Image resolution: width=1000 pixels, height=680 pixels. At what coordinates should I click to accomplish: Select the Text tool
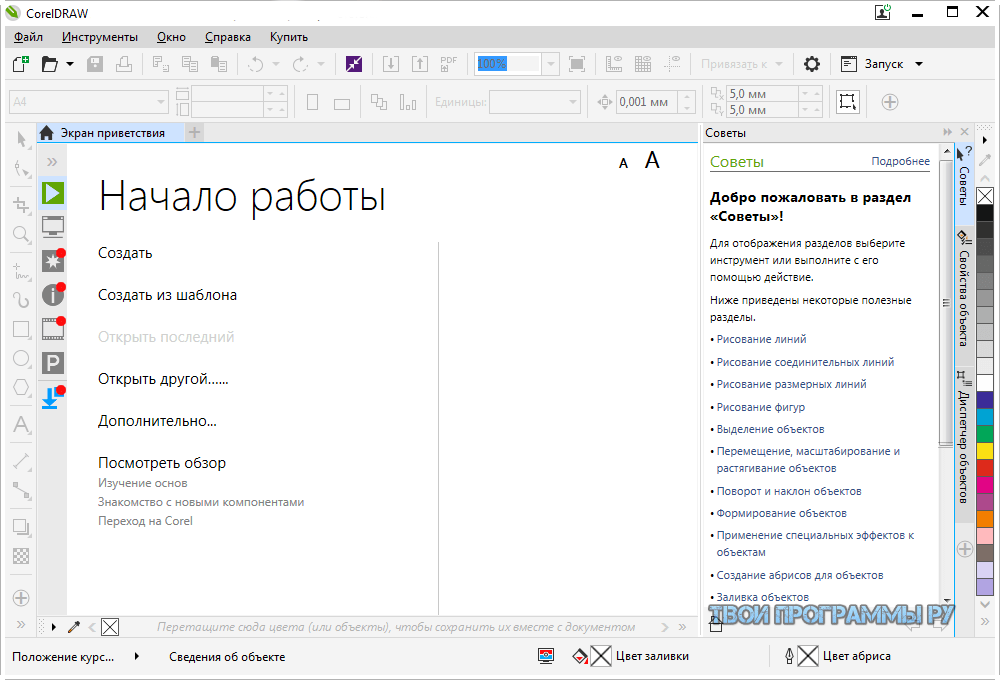pyautogui.click(x=22, y=424)
